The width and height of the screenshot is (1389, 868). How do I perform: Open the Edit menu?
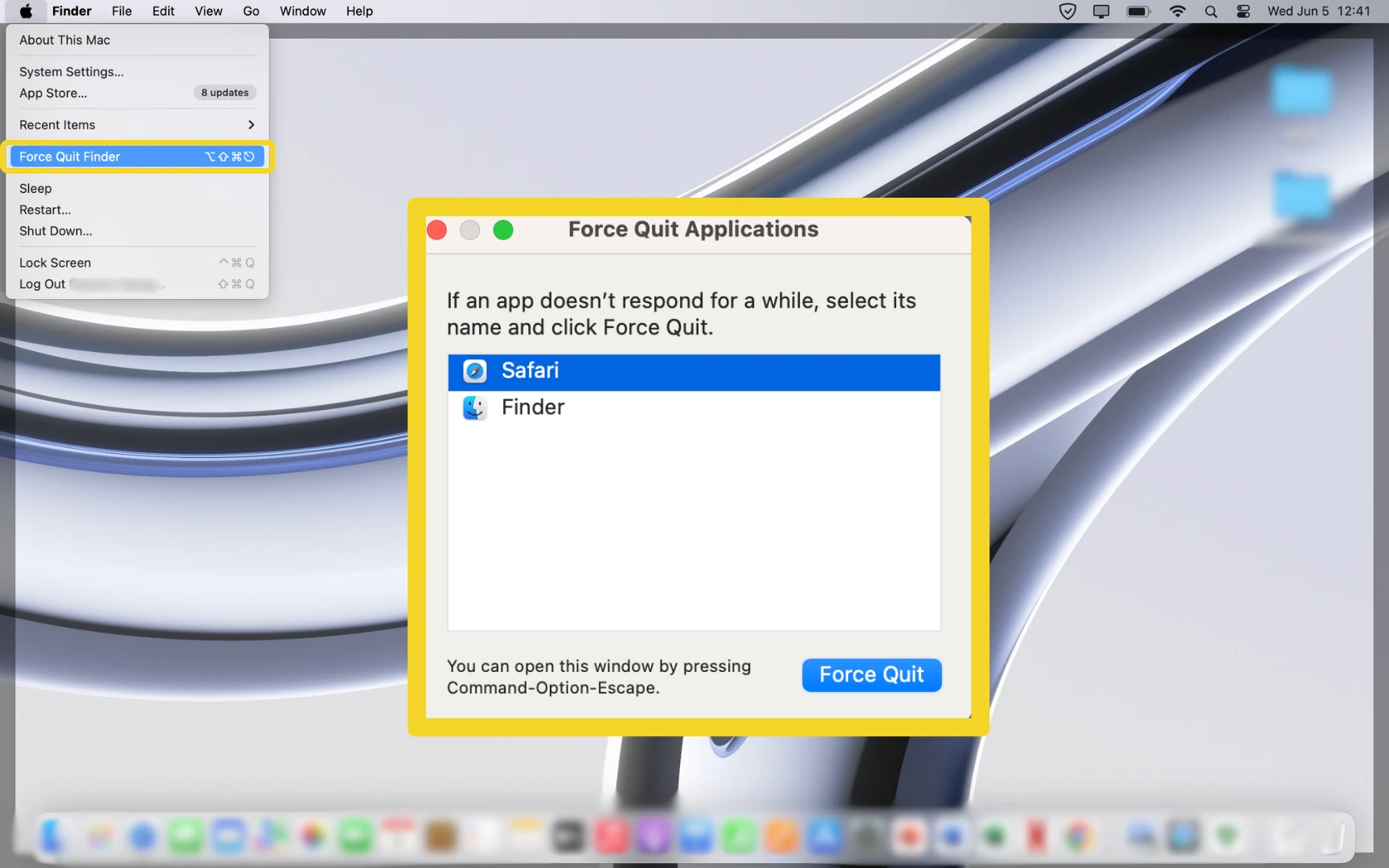tap(163, 11)
